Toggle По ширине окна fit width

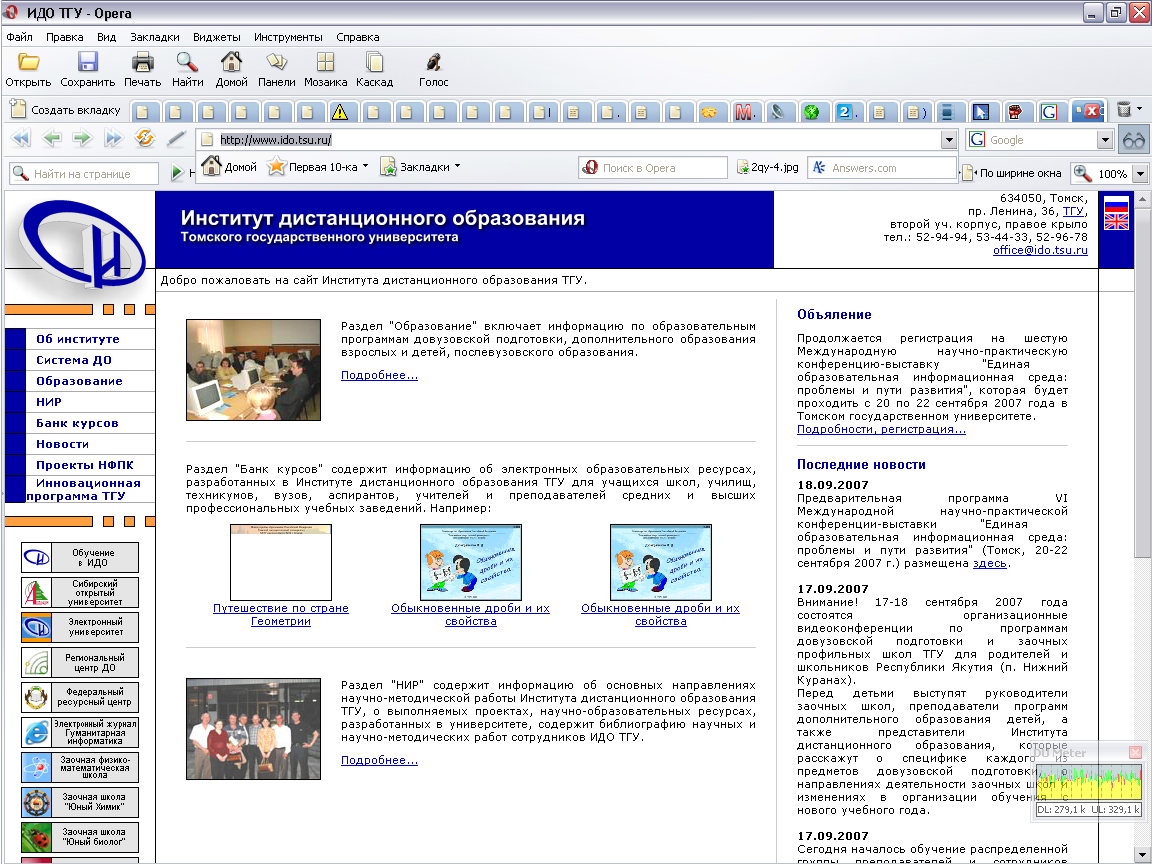pyautogui.click(x=1012, y=173)
